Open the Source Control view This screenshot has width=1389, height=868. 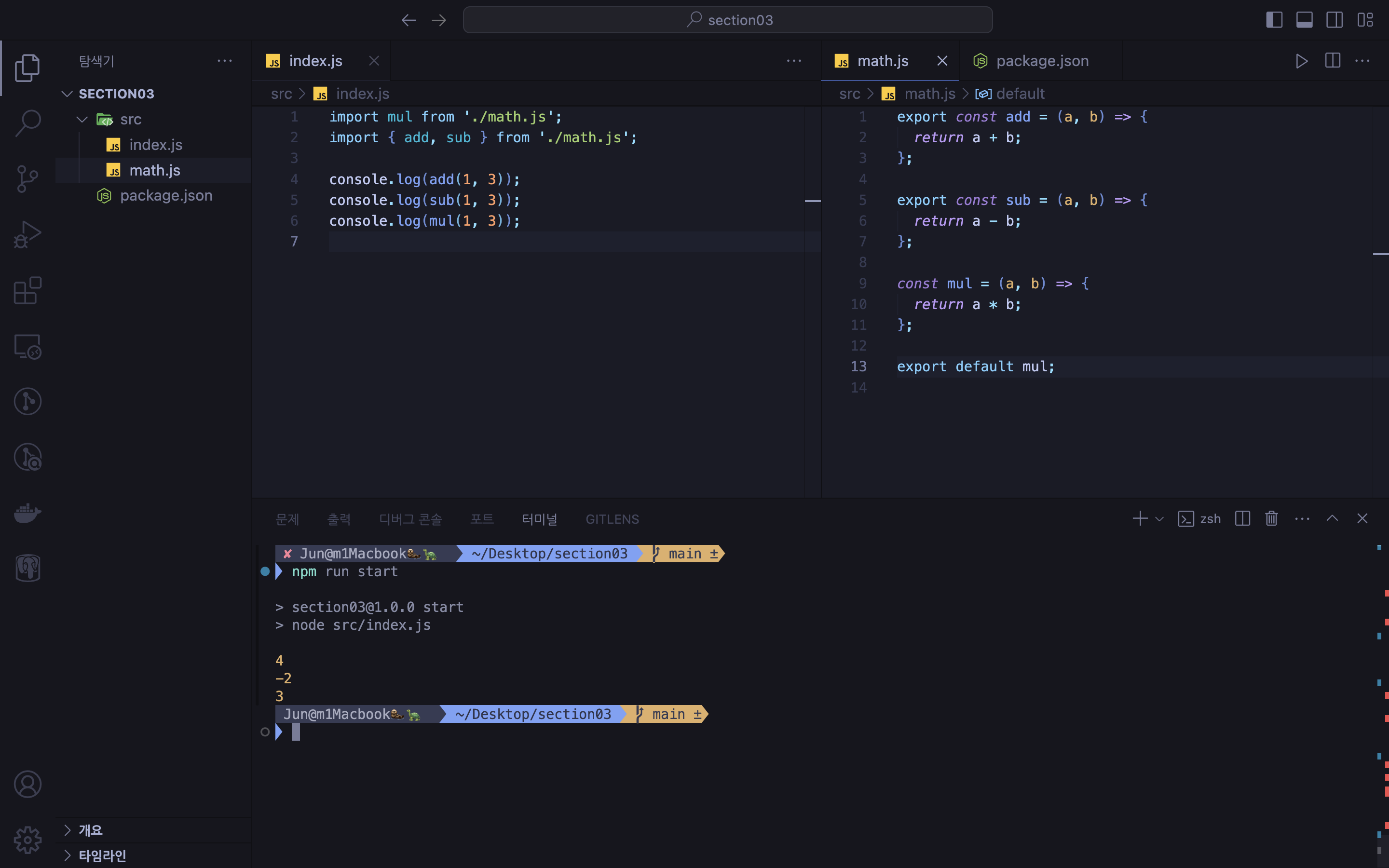coord(27,178)
